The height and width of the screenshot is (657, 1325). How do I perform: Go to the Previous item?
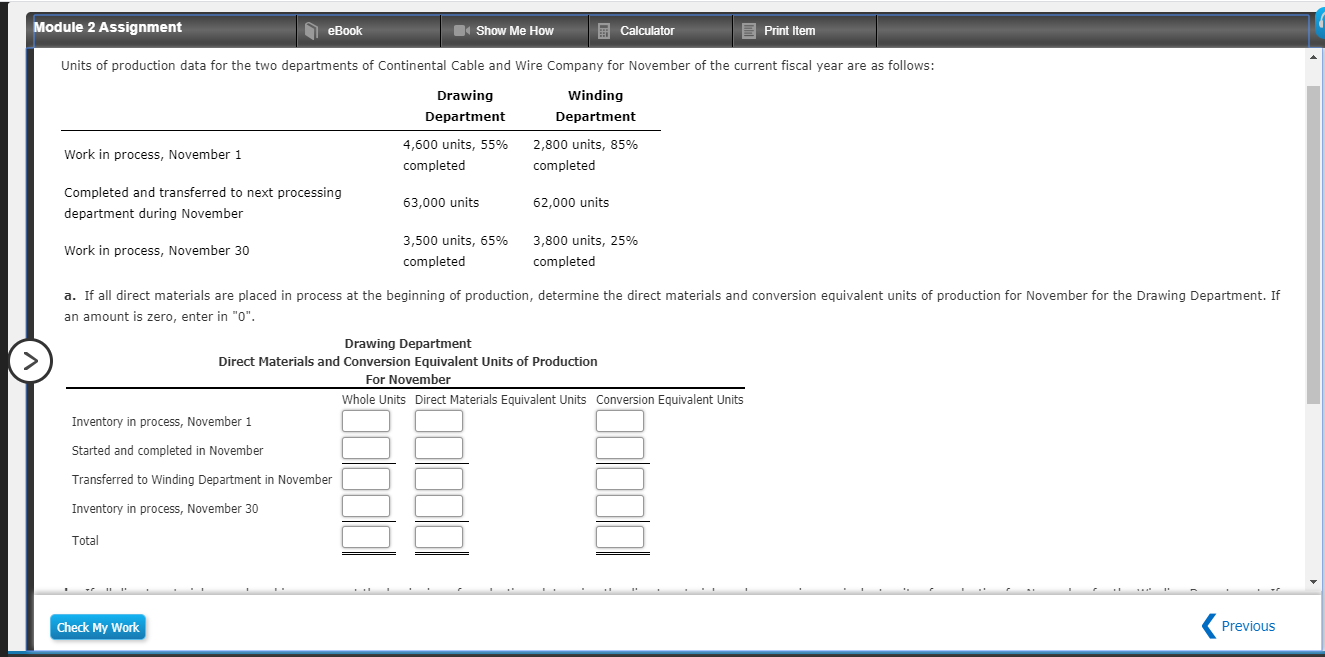tap(1247, 626)
